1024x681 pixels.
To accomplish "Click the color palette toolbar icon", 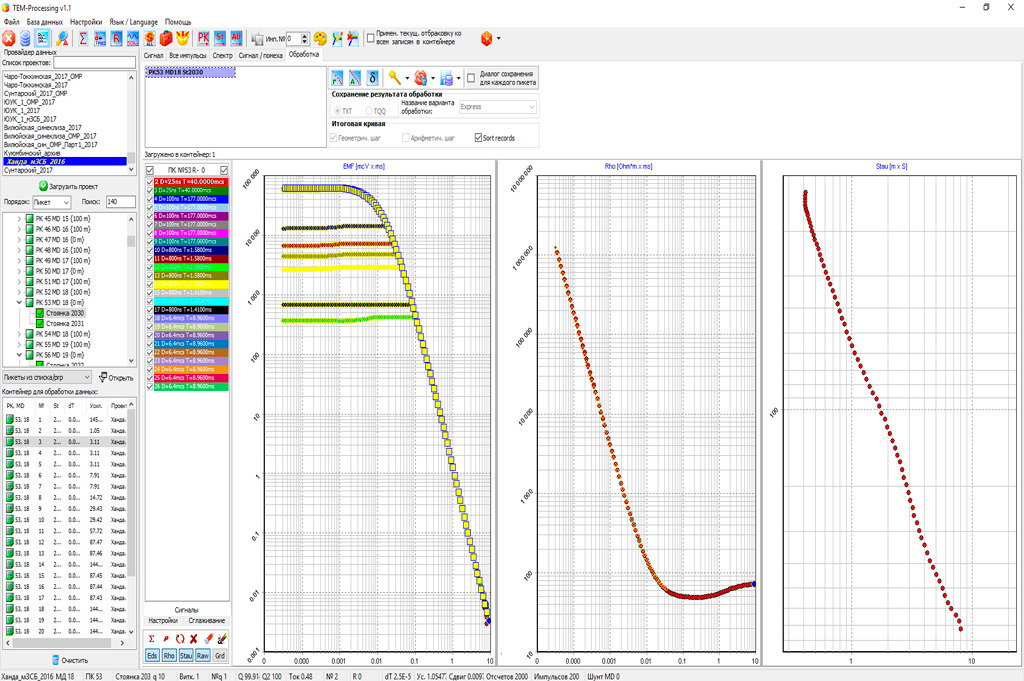I will 320,38.
